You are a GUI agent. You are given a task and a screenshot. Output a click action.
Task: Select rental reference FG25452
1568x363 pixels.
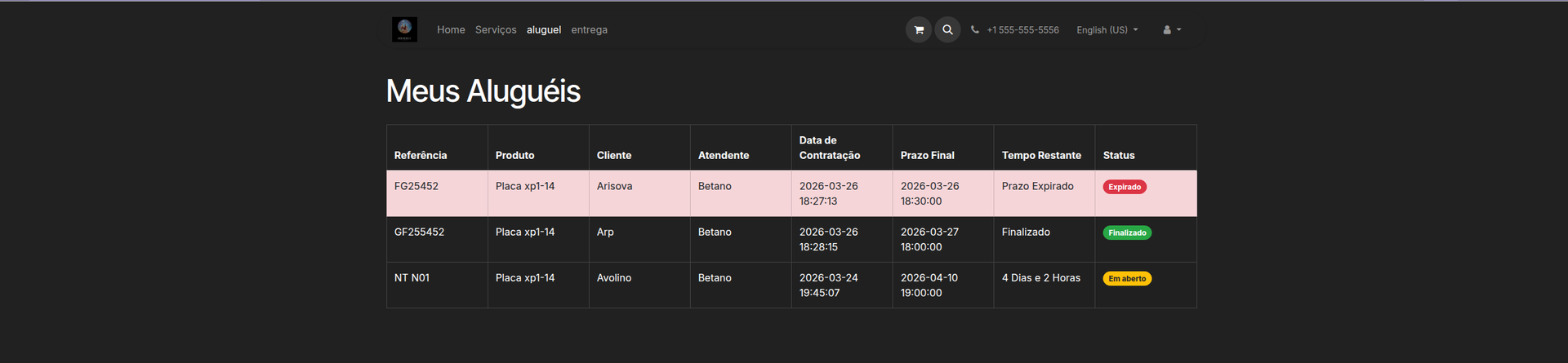pos(416,186)
